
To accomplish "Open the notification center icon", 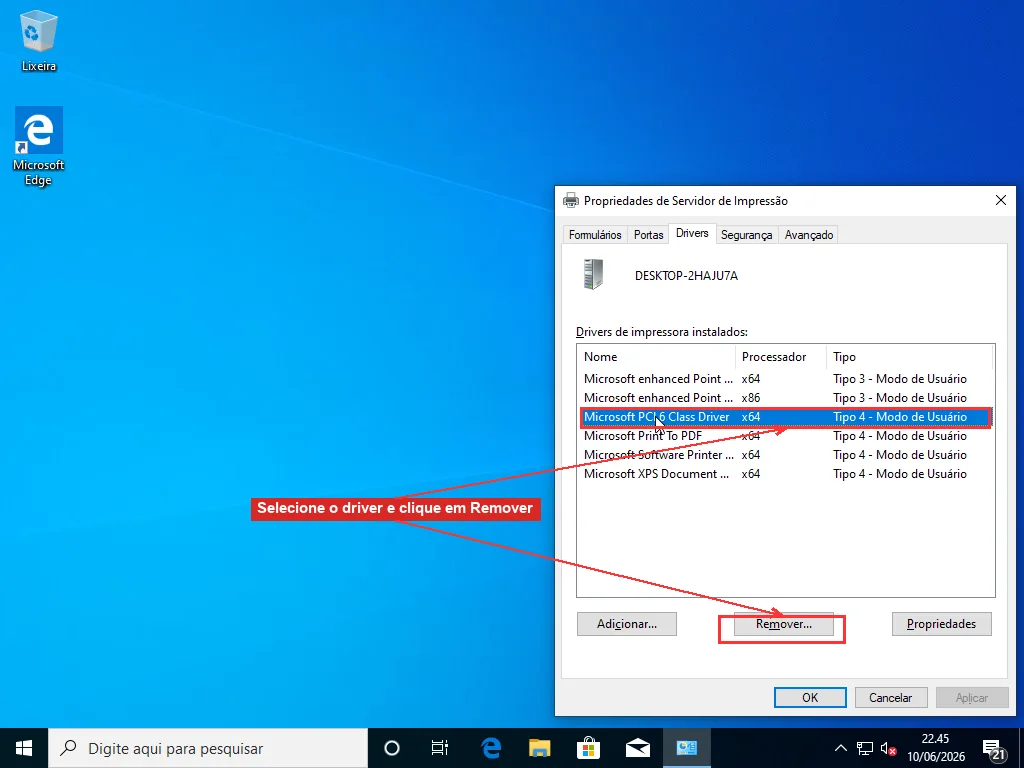I will [992, 750].
